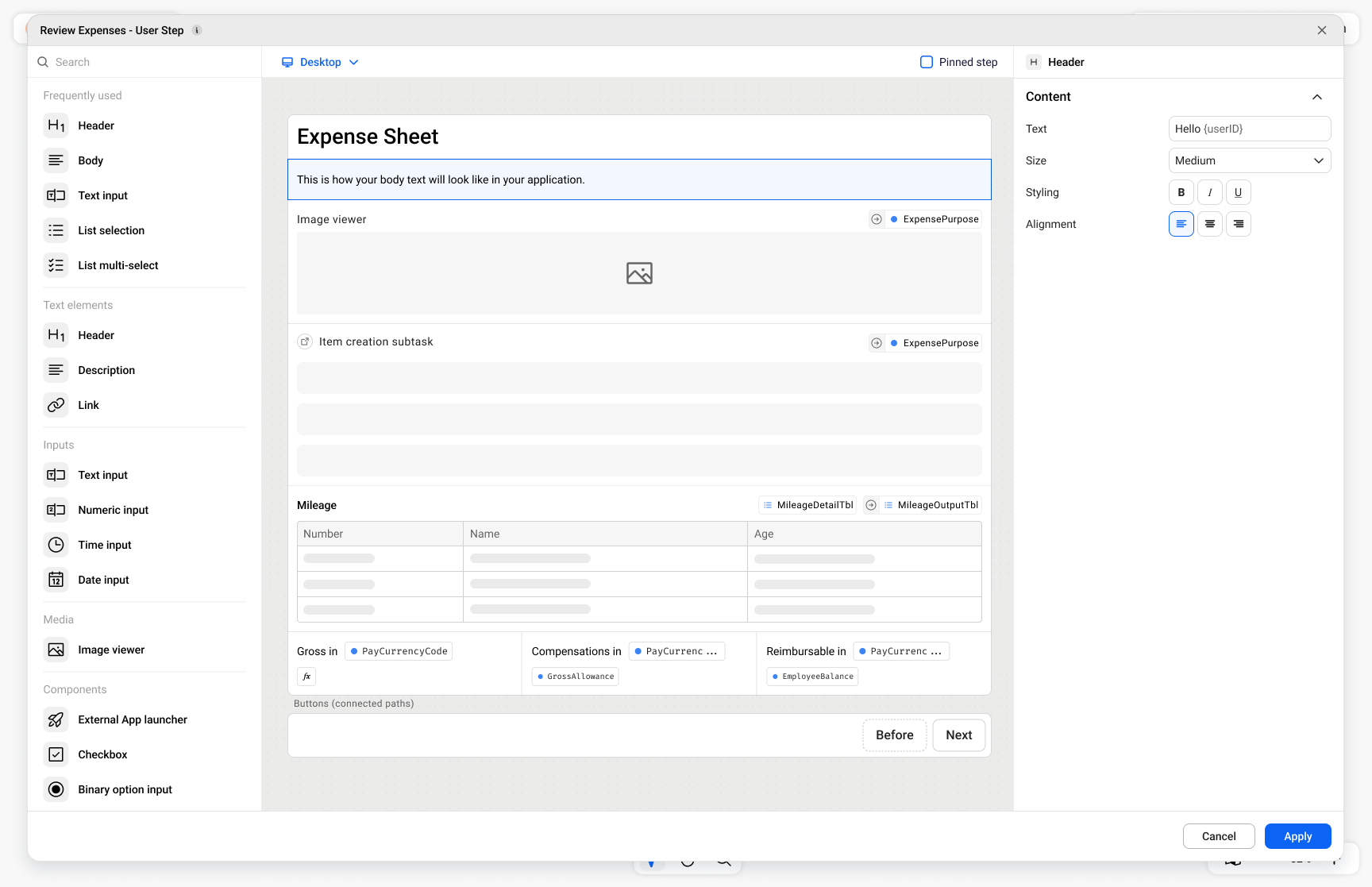1372x887 pixels.
Task: Collapse the Content section
Action: [x=1316, y=97]
